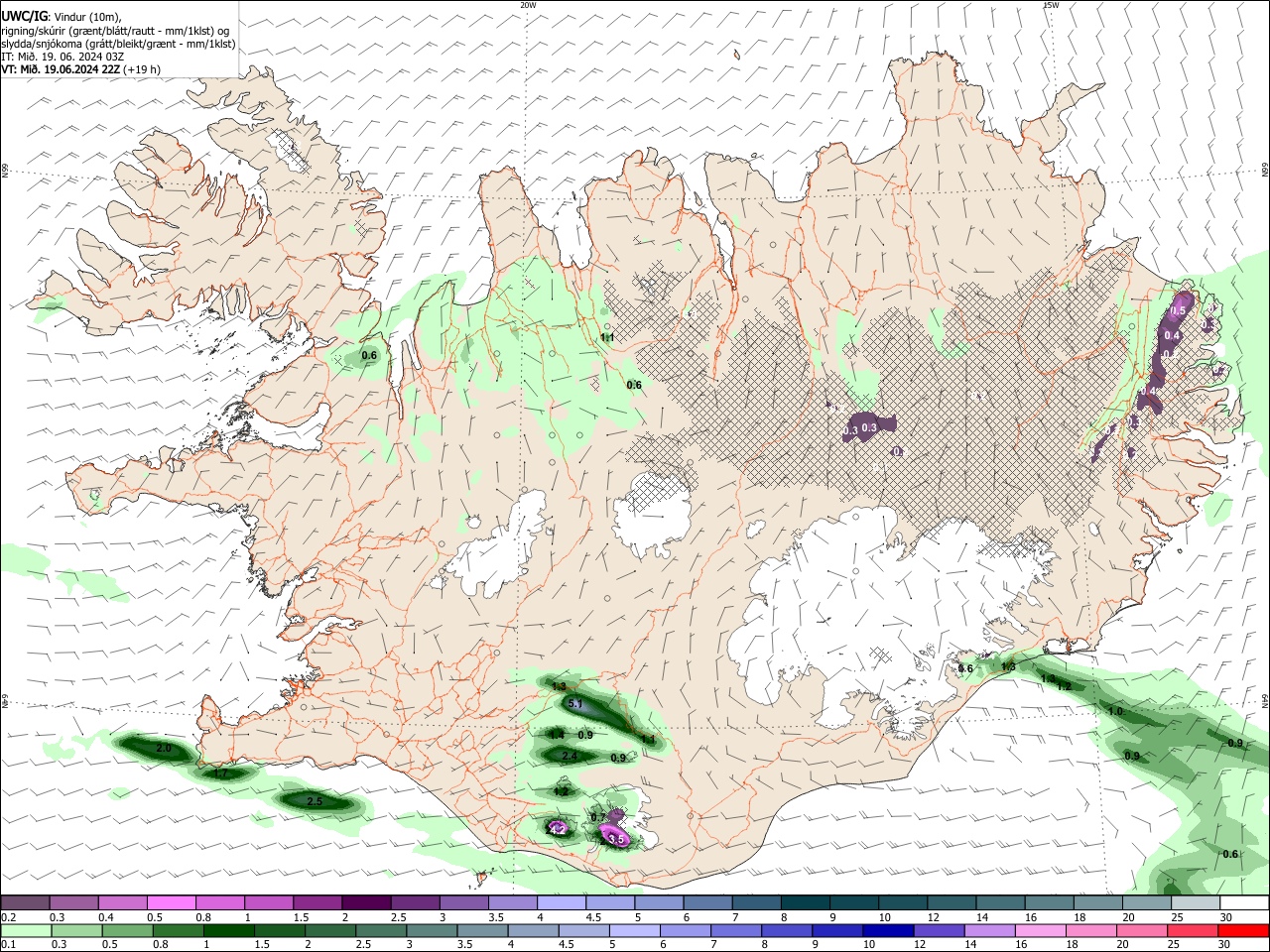Click the 15W longitude label

click(1052, 5)
